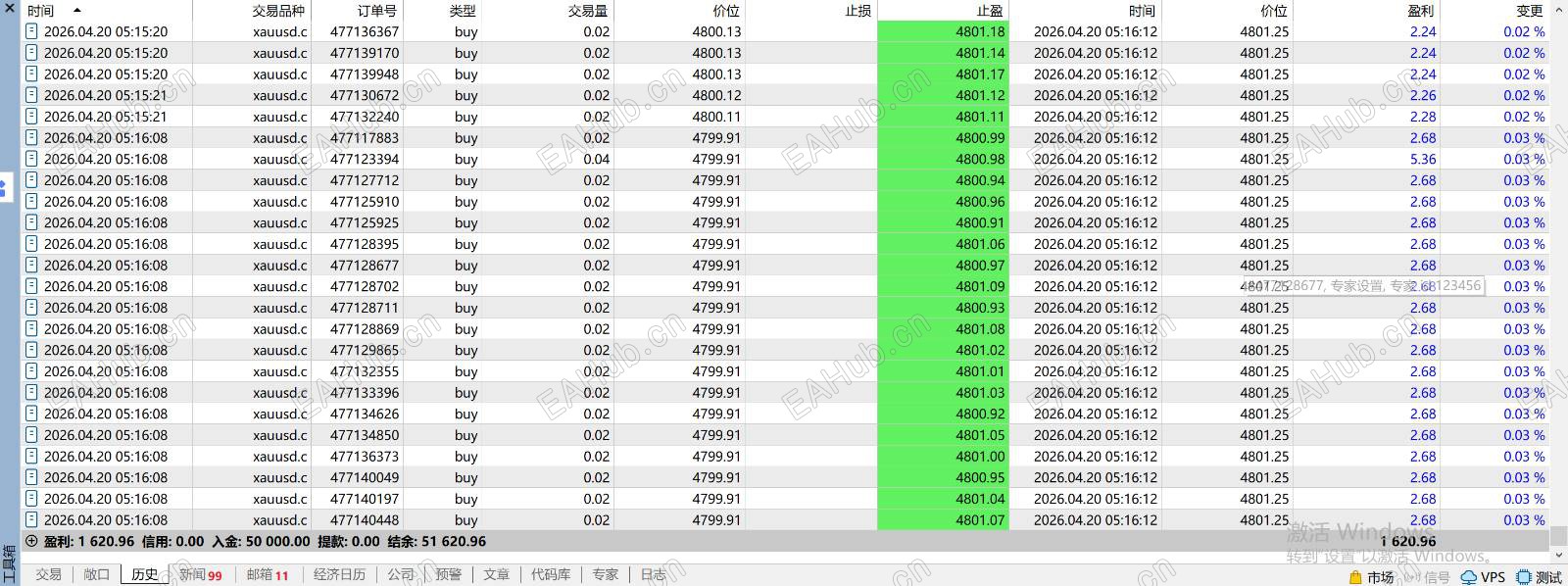1568x586 pixels.
Task: Open the 预警 alerts tab
Action: [449, 574]
